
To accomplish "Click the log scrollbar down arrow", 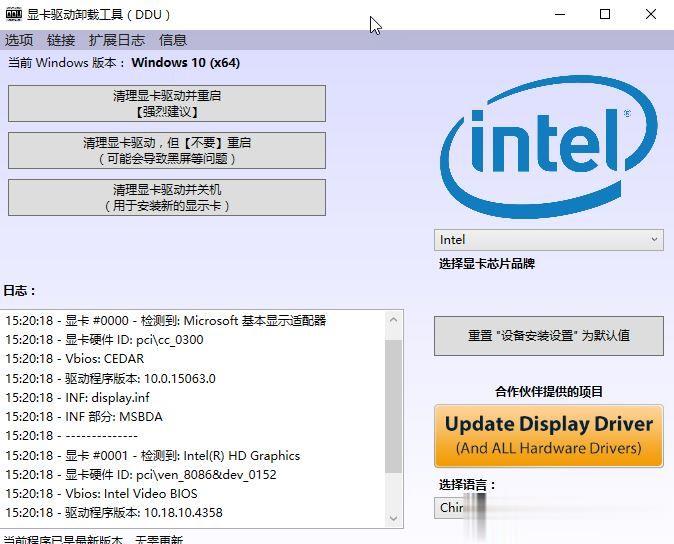I will (x=393, y=519).
